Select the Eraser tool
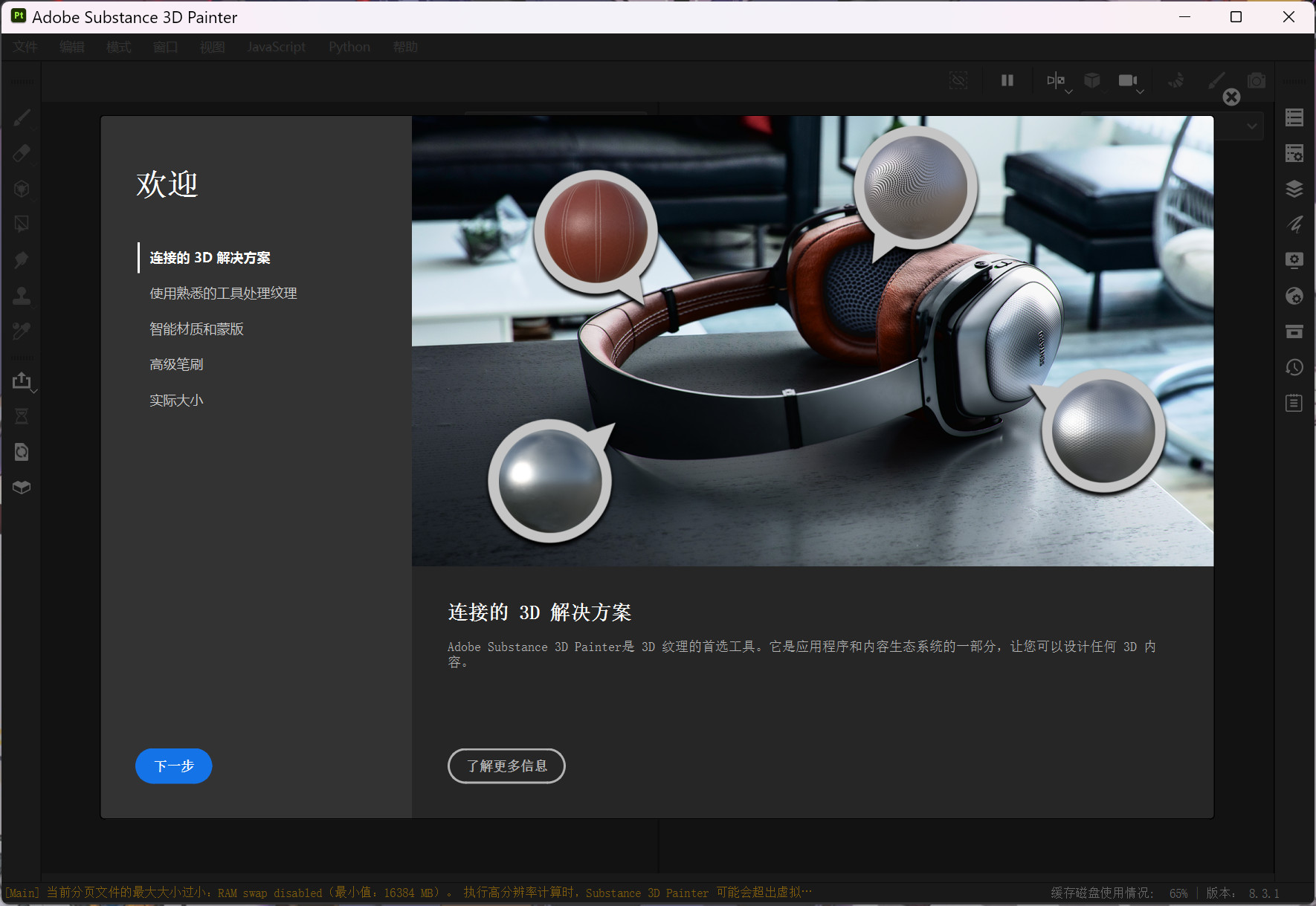 click(x=22, y=153)
